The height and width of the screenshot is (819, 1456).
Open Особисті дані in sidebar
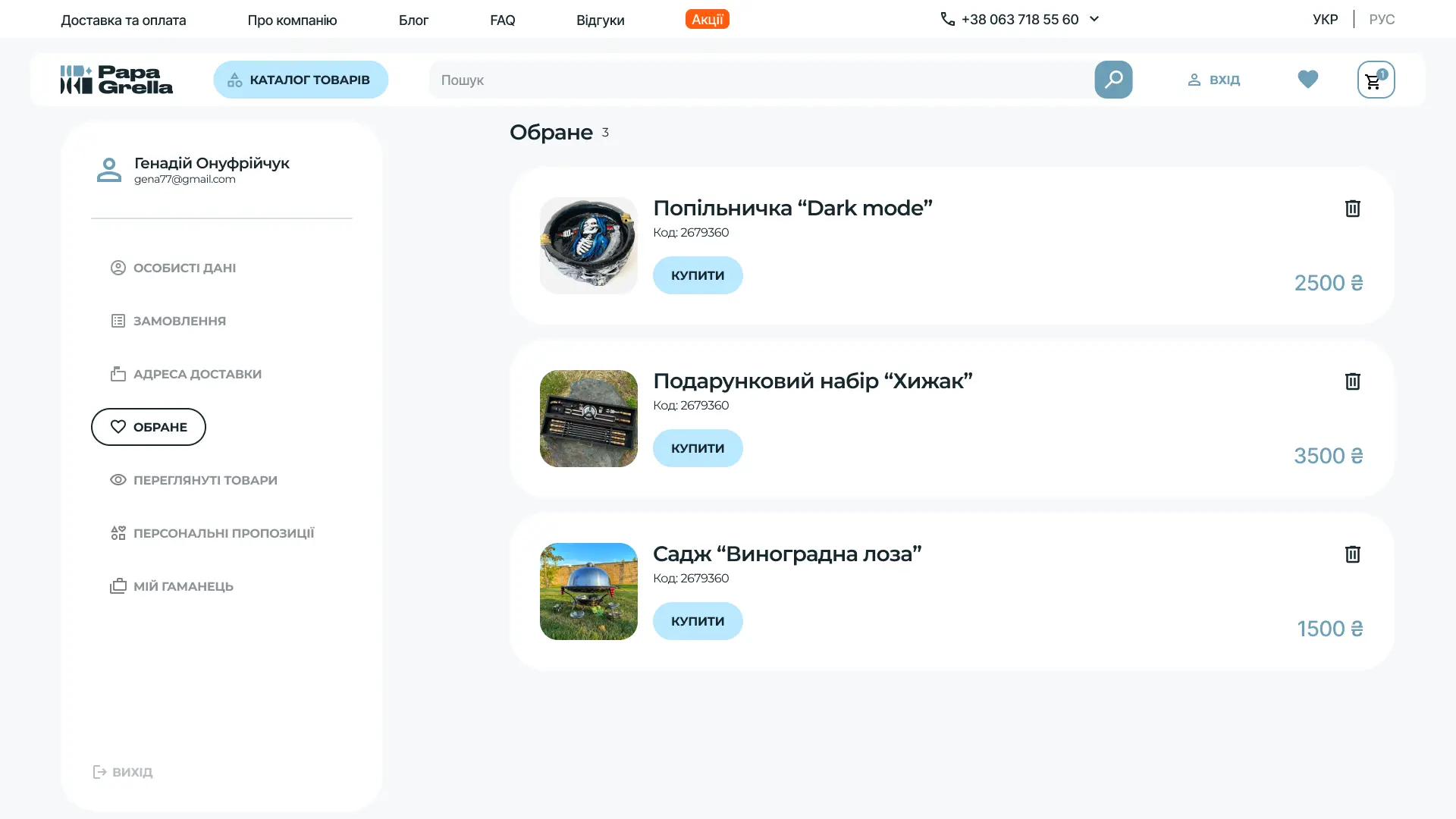[x=184, y=268]
